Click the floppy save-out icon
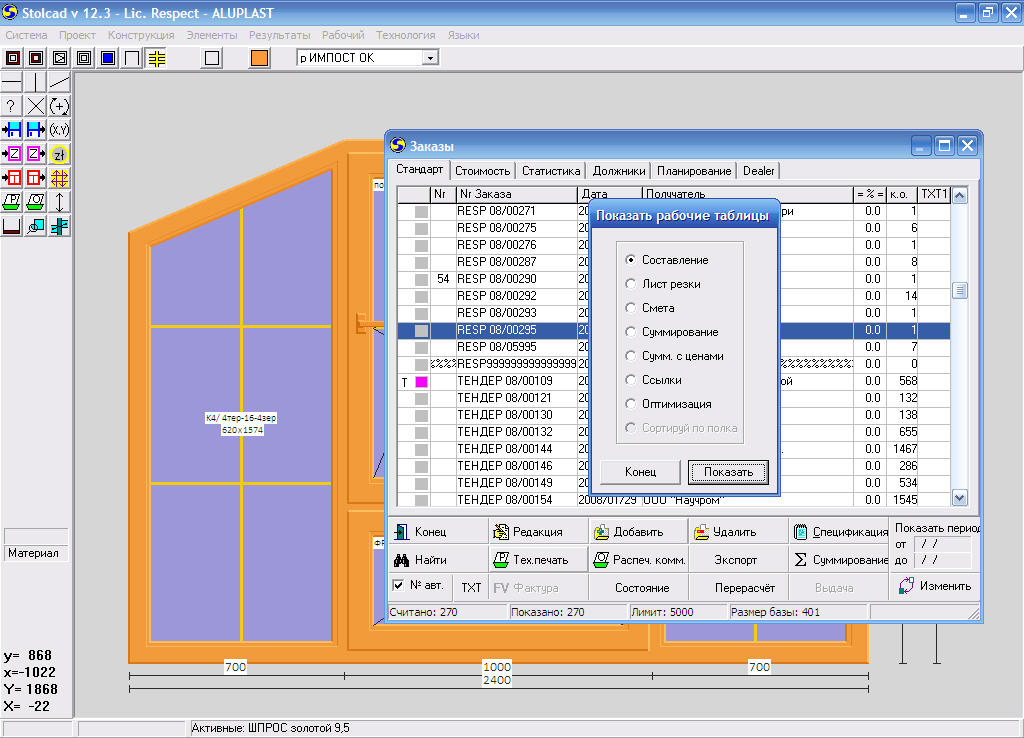Viewport: 1024px width, 738px height. [x=35, y=130]
